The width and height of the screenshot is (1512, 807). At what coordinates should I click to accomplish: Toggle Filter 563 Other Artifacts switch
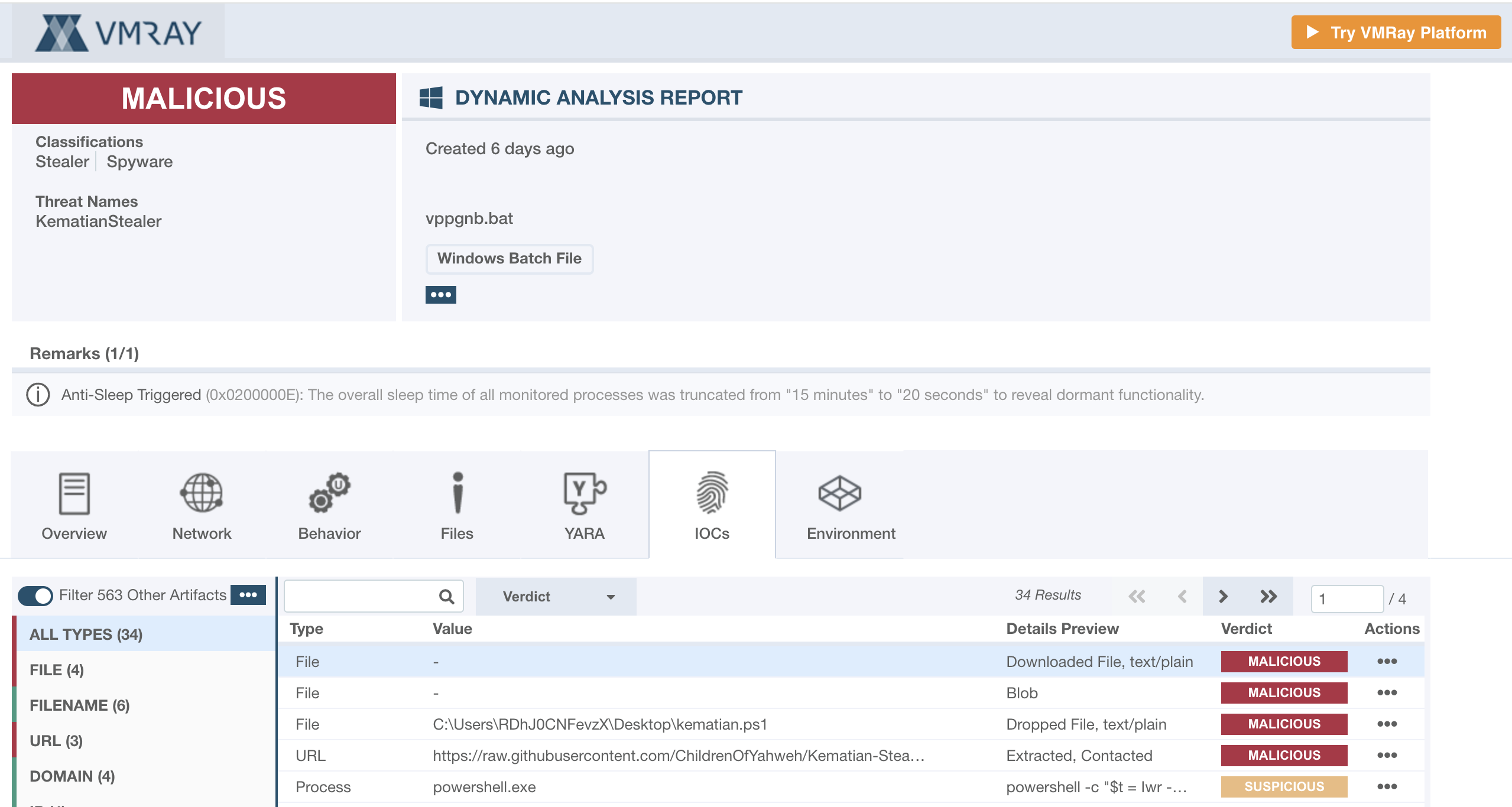[x=35, y=596]
